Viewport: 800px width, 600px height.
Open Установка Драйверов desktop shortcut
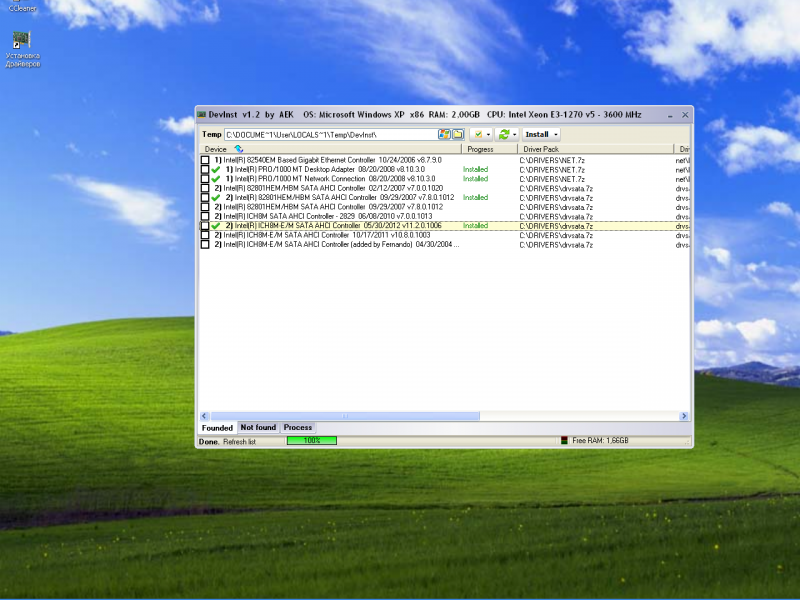point(22,49)
